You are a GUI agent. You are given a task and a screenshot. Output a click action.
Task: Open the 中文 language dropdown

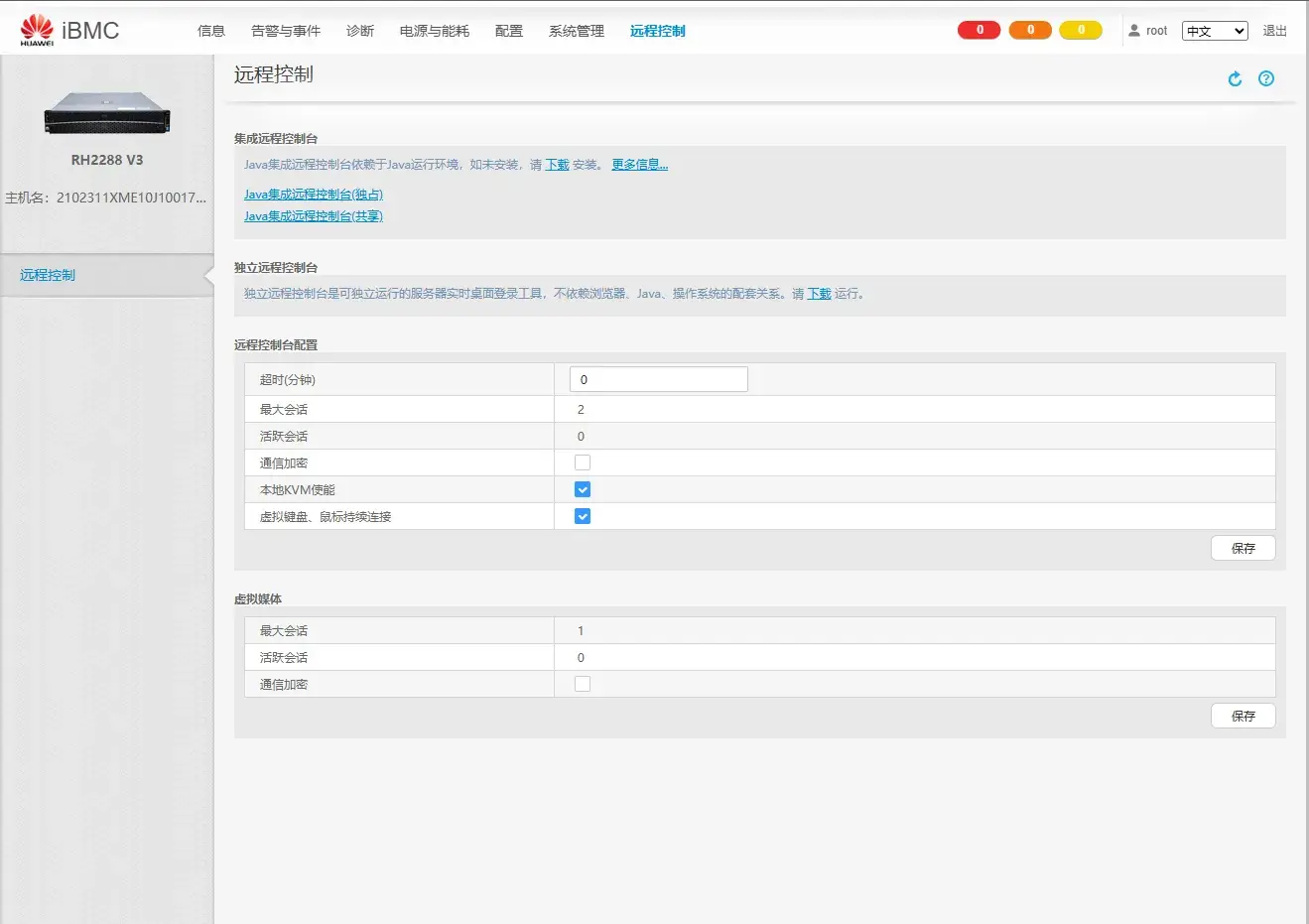coord(1215,31)
